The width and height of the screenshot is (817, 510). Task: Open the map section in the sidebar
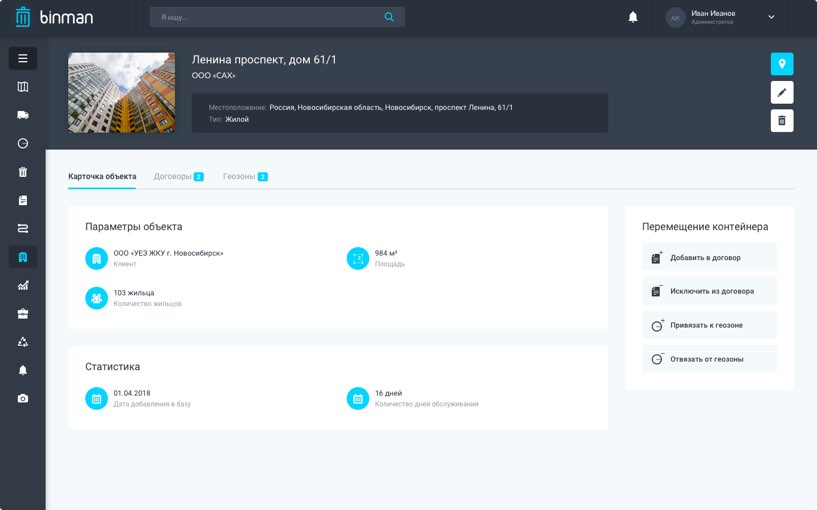pos(23,87)
